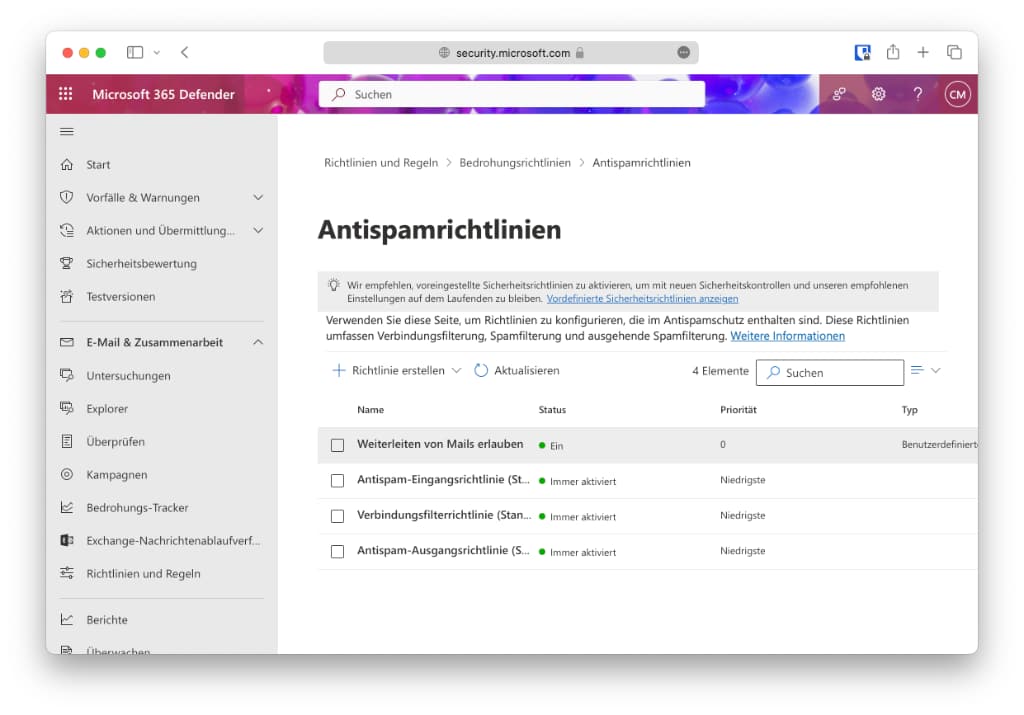Open the Safari sidebar dropdown chevron
The image size is (1024, 715).
tap(157, 52)
